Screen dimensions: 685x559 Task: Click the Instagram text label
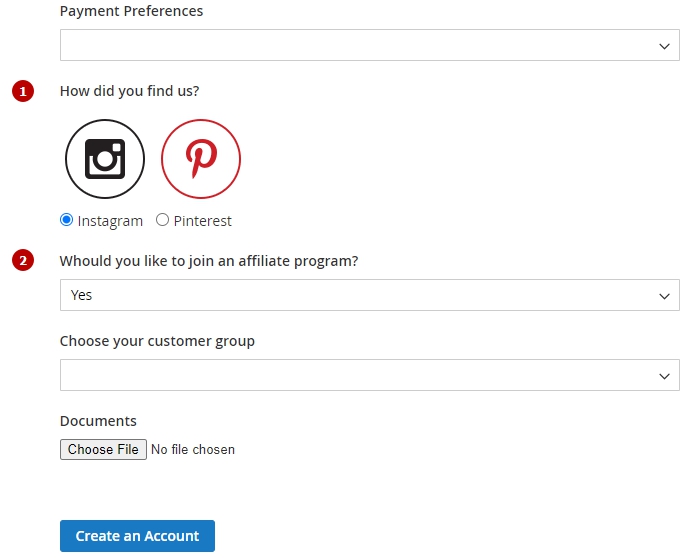110,221
